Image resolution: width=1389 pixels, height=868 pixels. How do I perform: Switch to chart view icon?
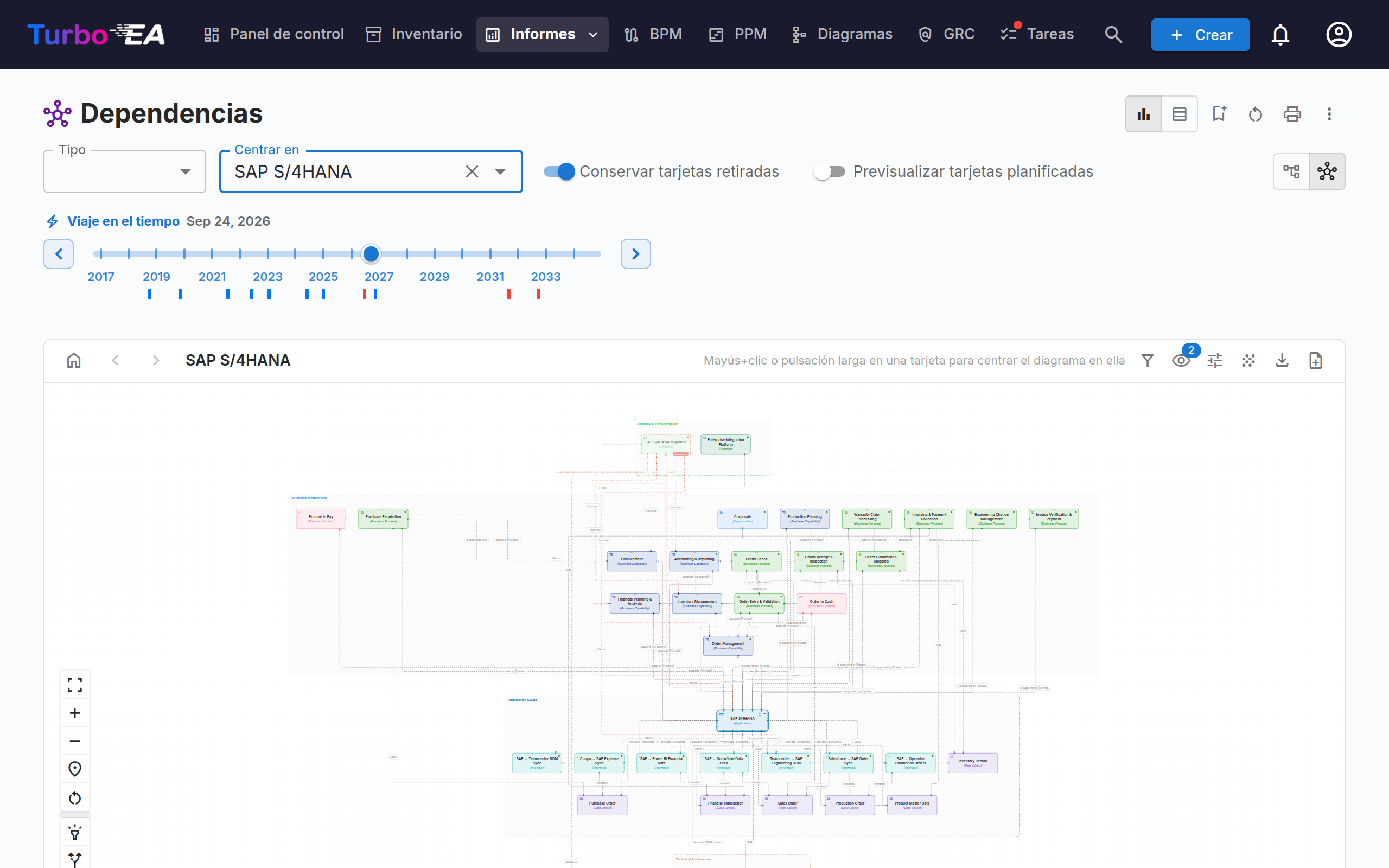[1144, 114]
